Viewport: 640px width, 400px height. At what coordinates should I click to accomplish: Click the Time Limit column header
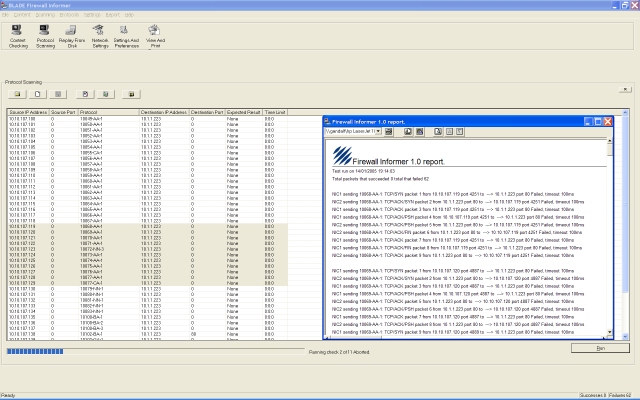[x=275, y=112]
